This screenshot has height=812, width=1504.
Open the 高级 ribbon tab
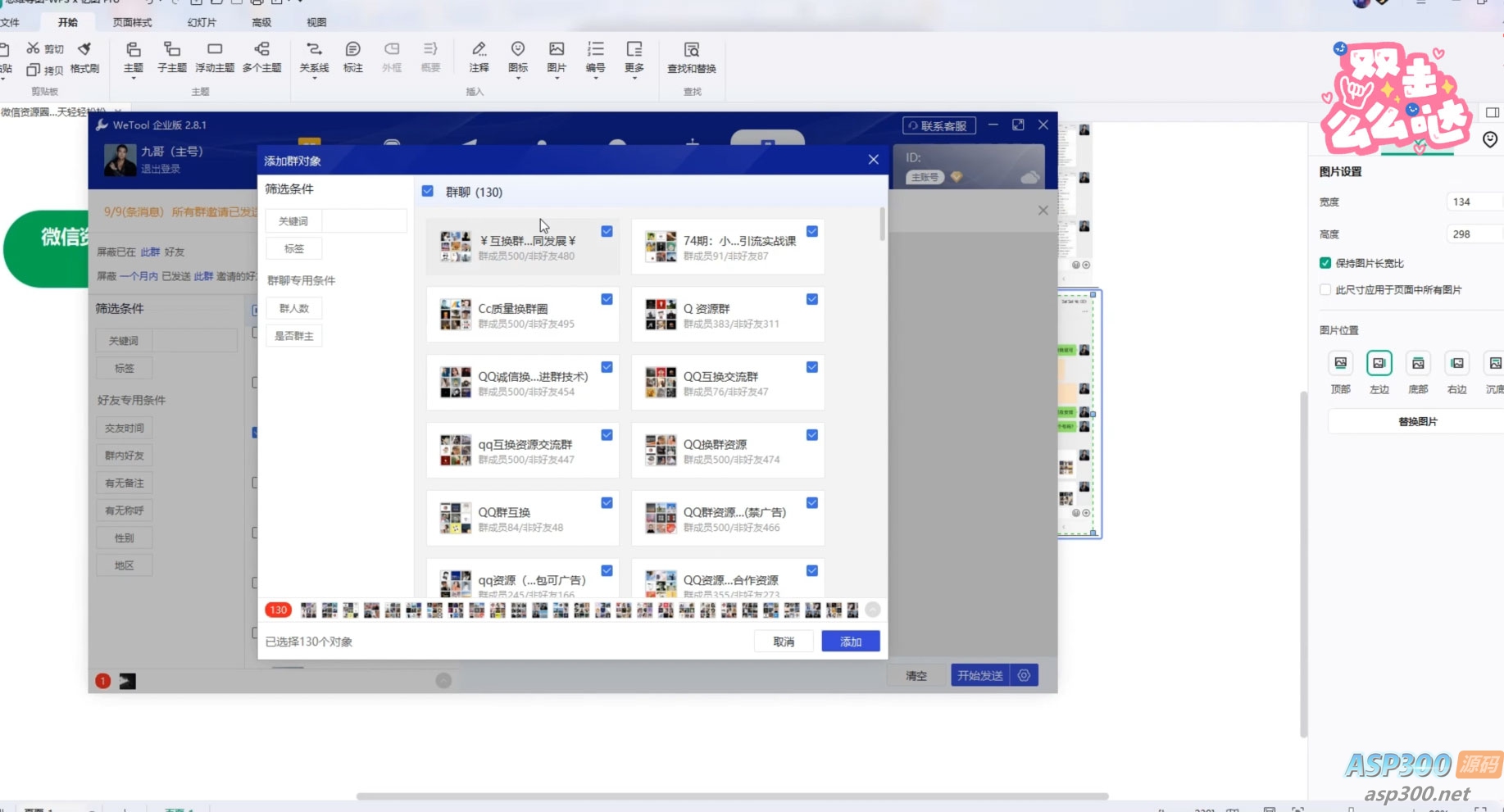click(261, 22)
